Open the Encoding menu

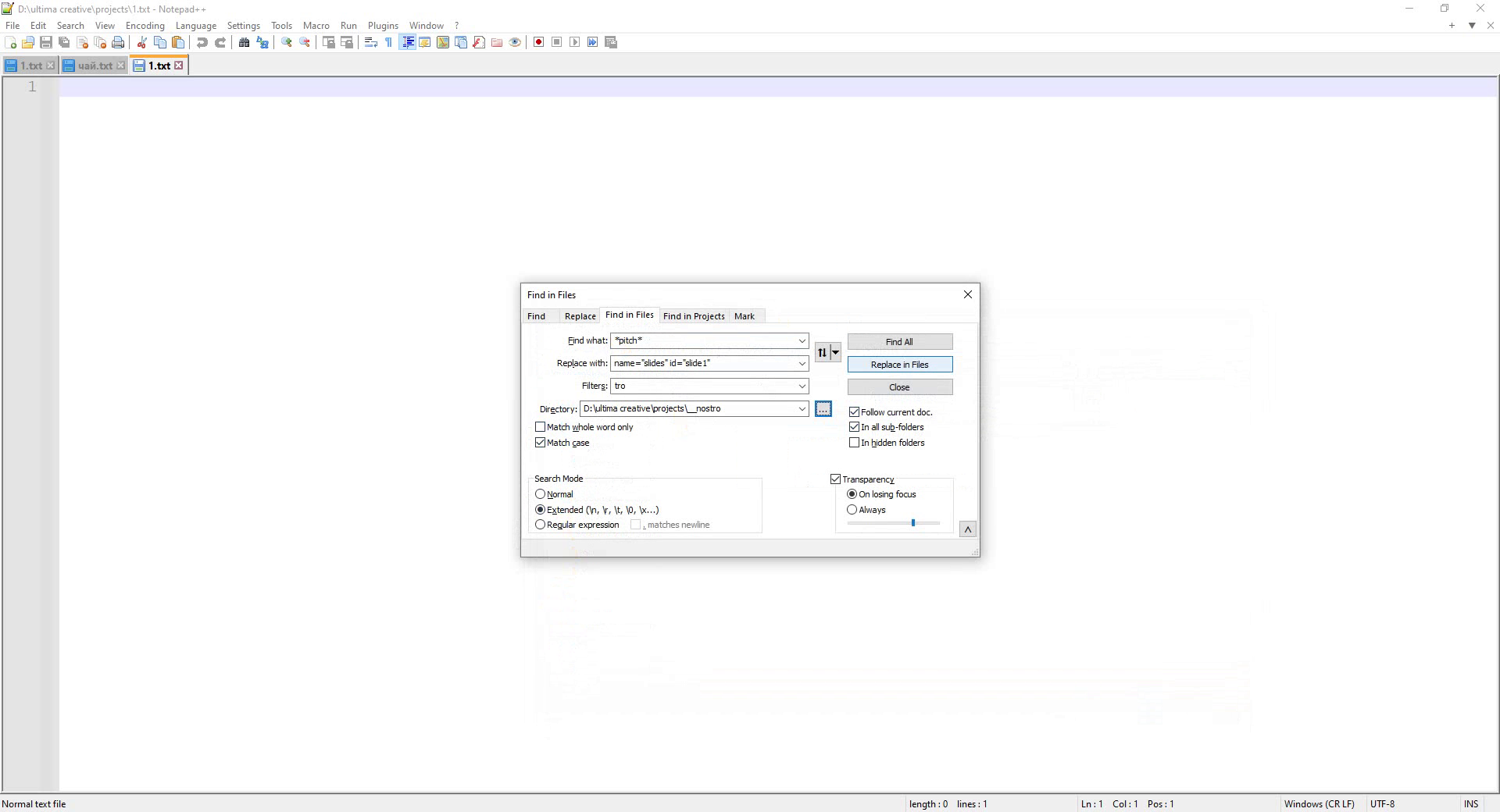click(145, 26)
